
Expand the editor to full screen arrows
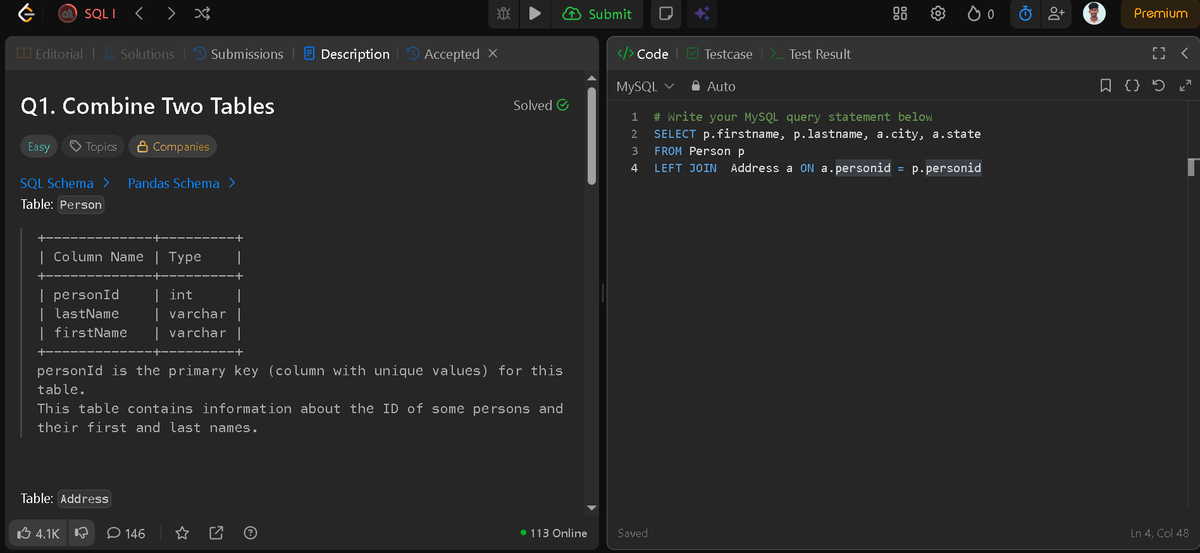point(1185,86)
